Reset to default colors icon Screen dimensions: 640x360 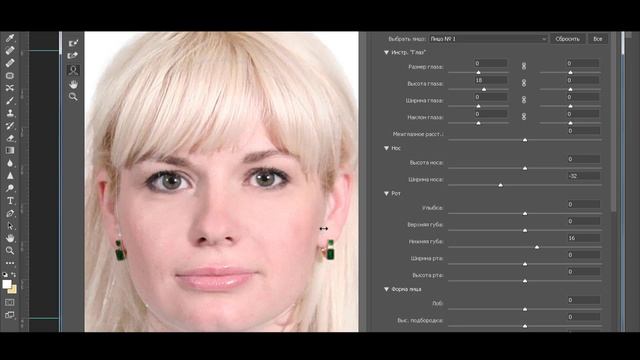[5, 275]
